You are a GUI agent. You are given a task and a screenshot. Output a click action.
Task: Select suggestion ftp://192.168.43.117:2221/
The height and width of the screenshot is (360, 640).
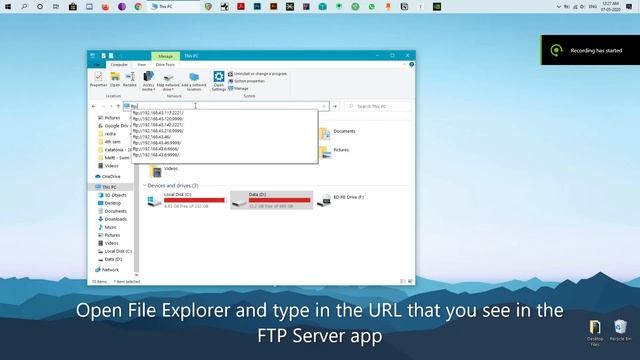coord(158,113)
